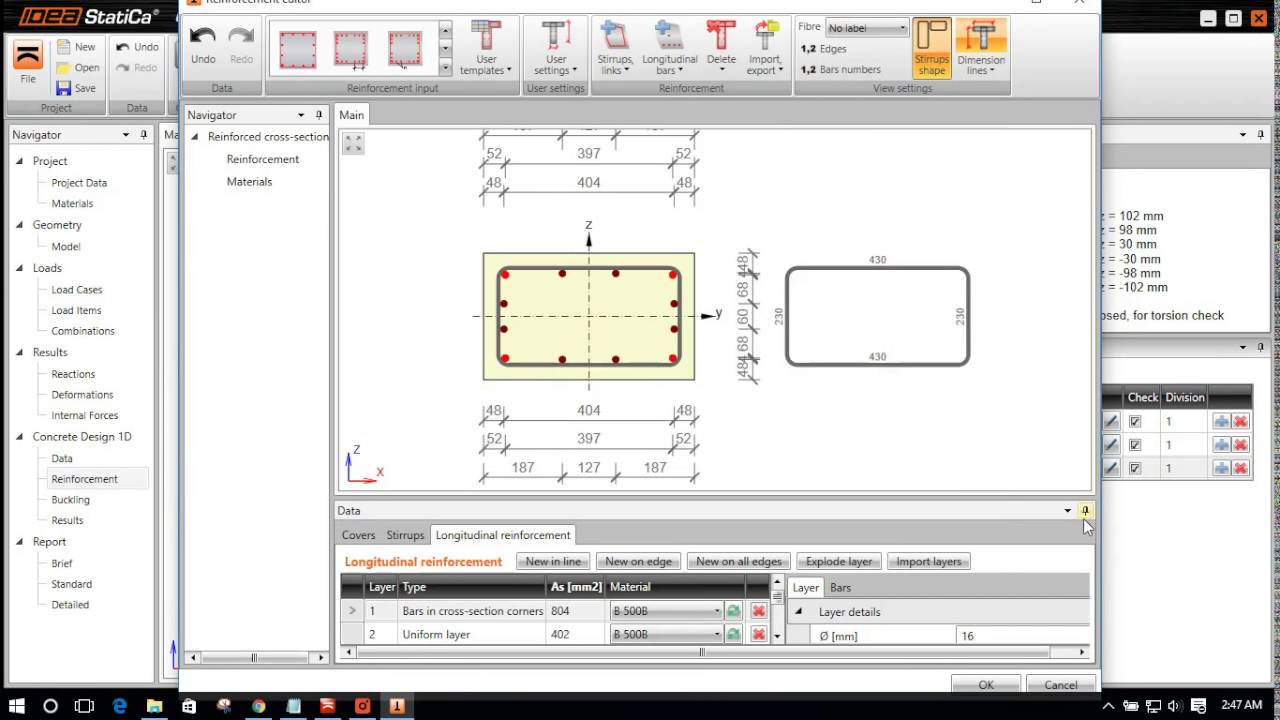The width and height of the screenshot is (1280, 720).
Task: Open User settings in the ribbon
Action: (555, 47)
